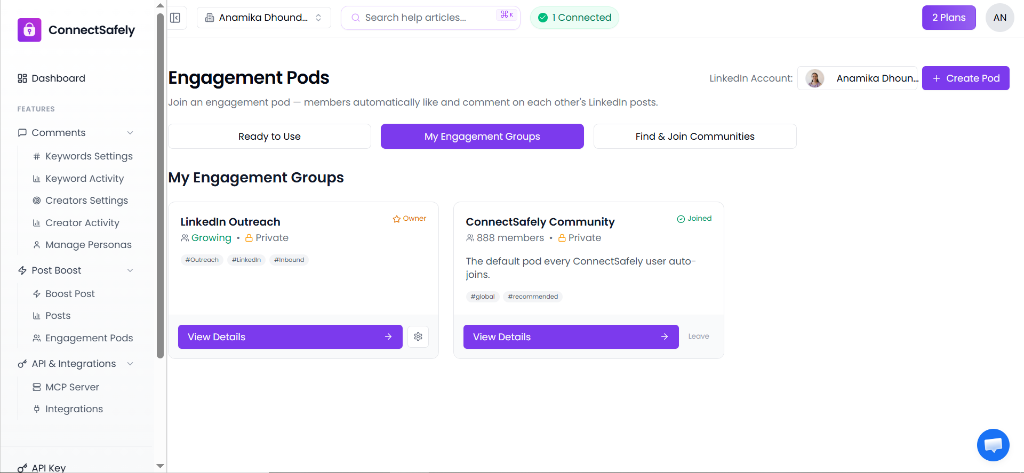The width and height of the screenshot is (1024, 473).
Task: Collapse the Comments section chevron
Action: click(130, 133)
